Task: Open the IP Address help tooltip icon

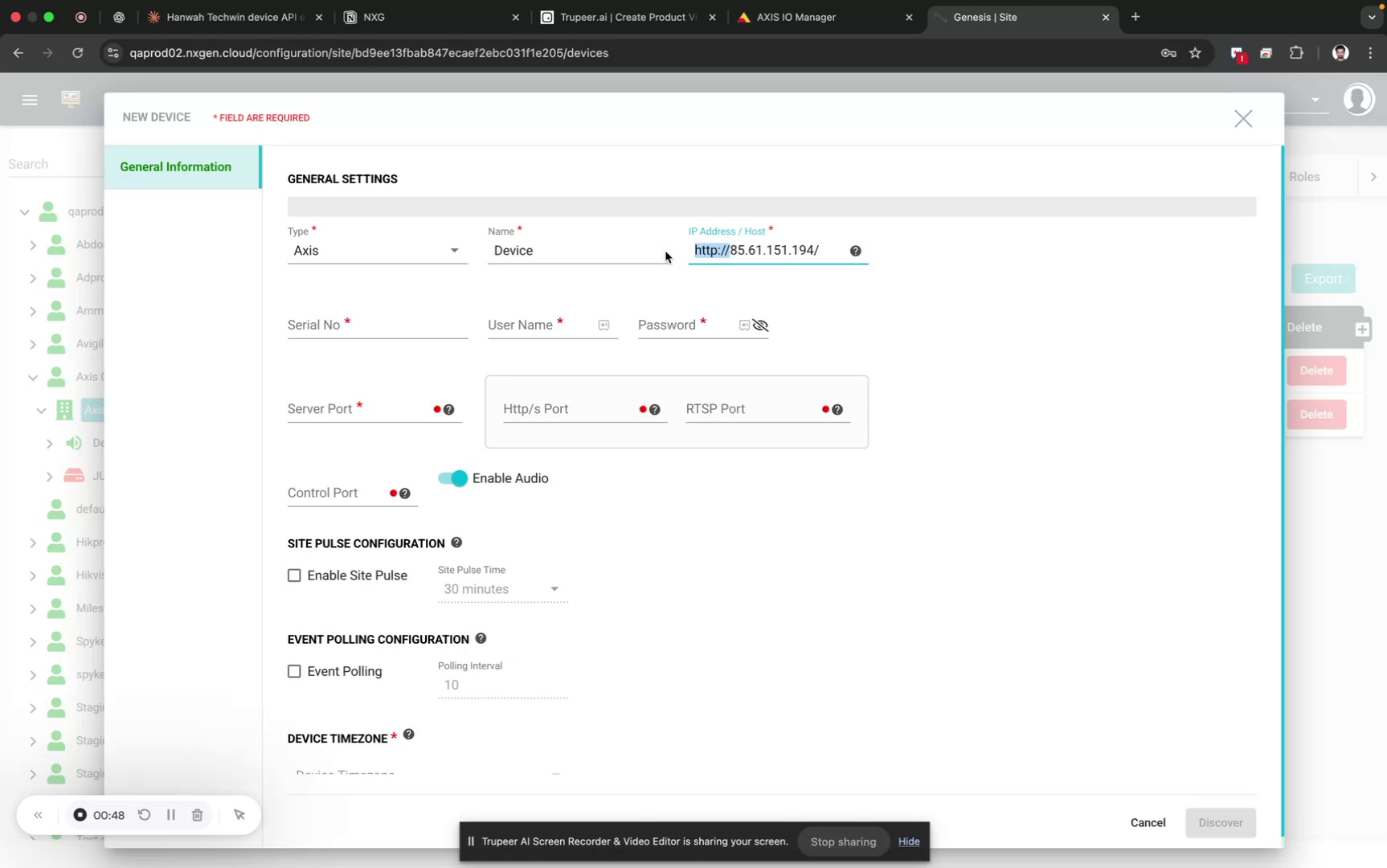Action: coord(855,251)
